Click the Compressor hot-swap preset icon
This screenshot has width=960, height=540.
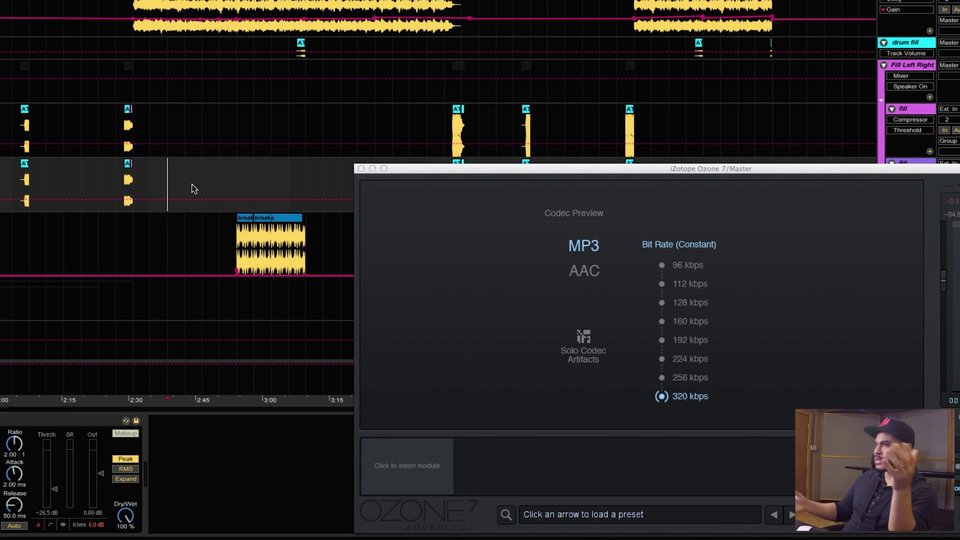(126, 421)
